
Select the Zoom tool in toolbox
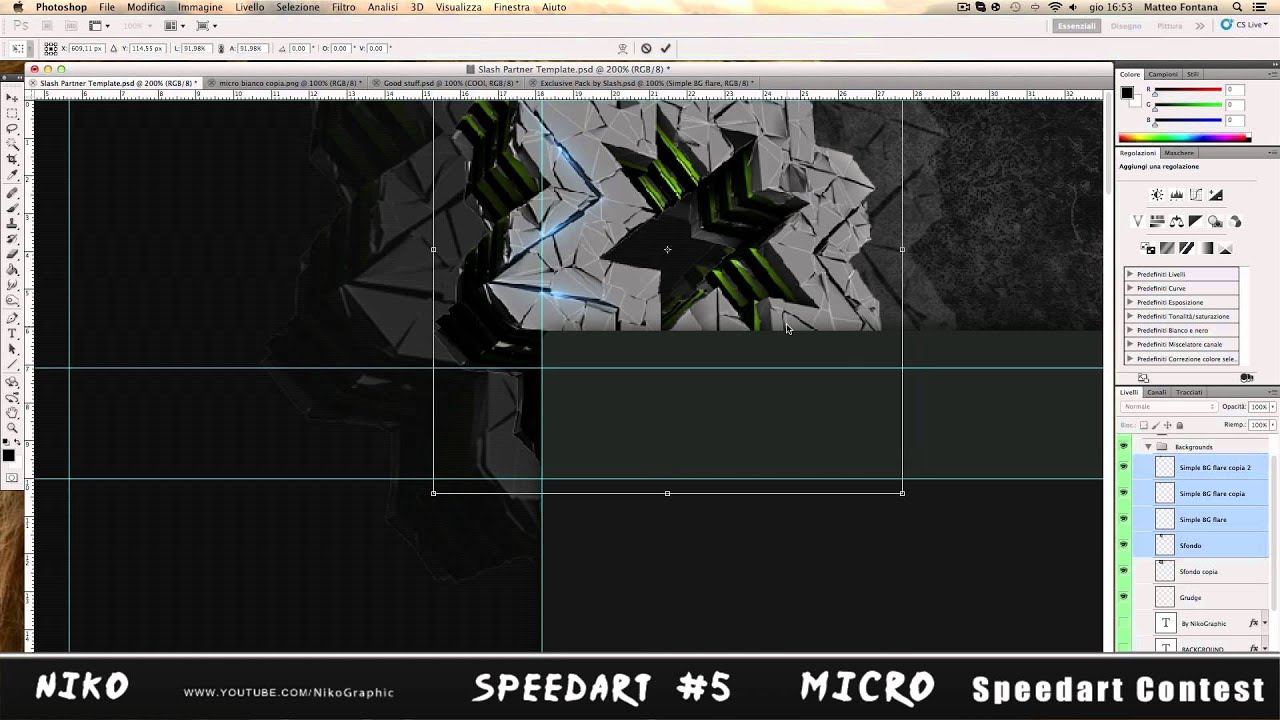12,427
